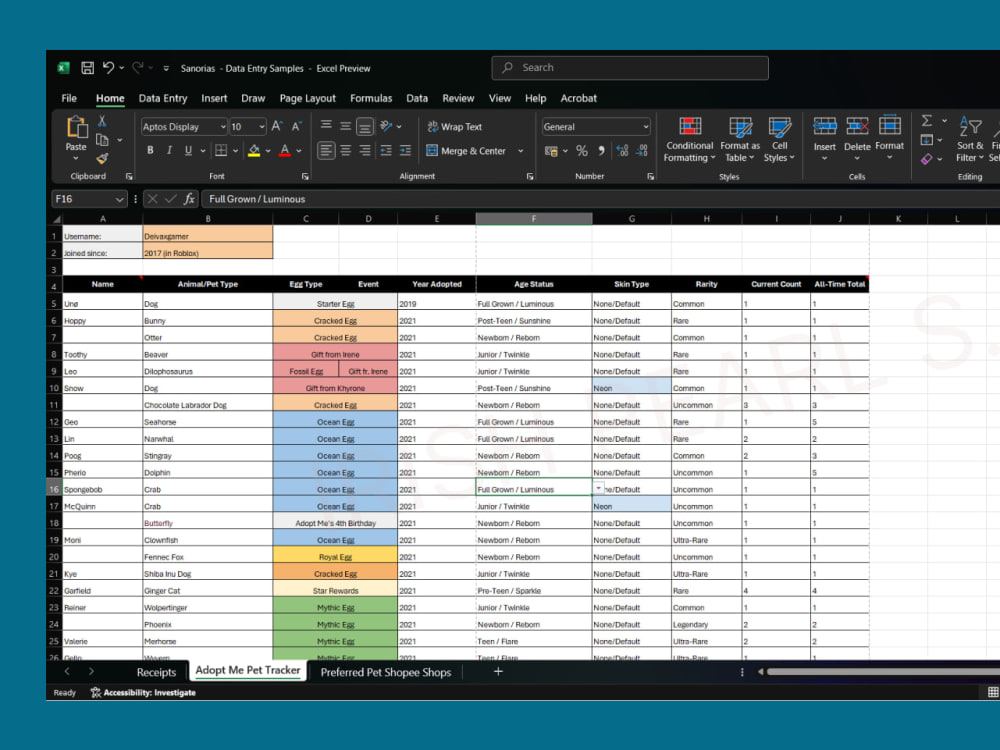
Task: Open the Receipts sheet tab
Action: [156, 672]
